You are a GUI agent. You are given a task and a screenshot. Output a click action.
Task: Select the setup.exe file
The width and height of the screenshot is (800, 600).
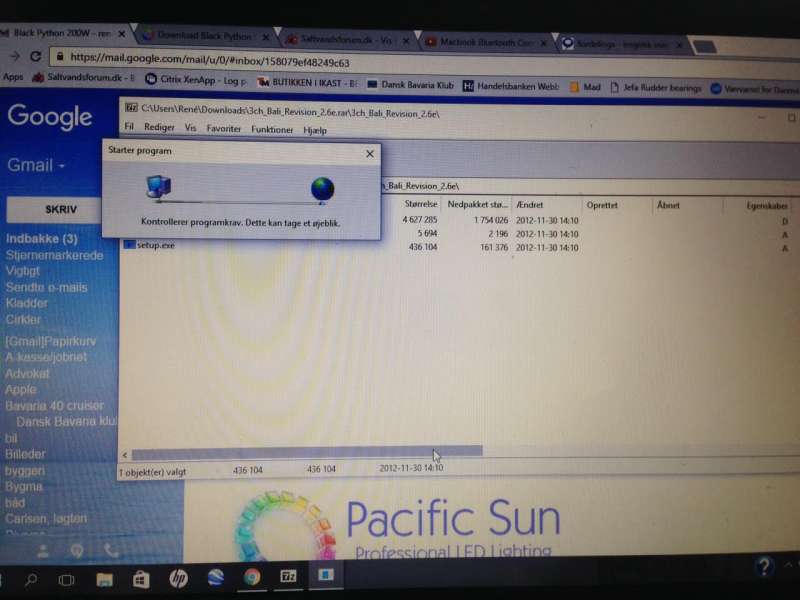point(155,245)
